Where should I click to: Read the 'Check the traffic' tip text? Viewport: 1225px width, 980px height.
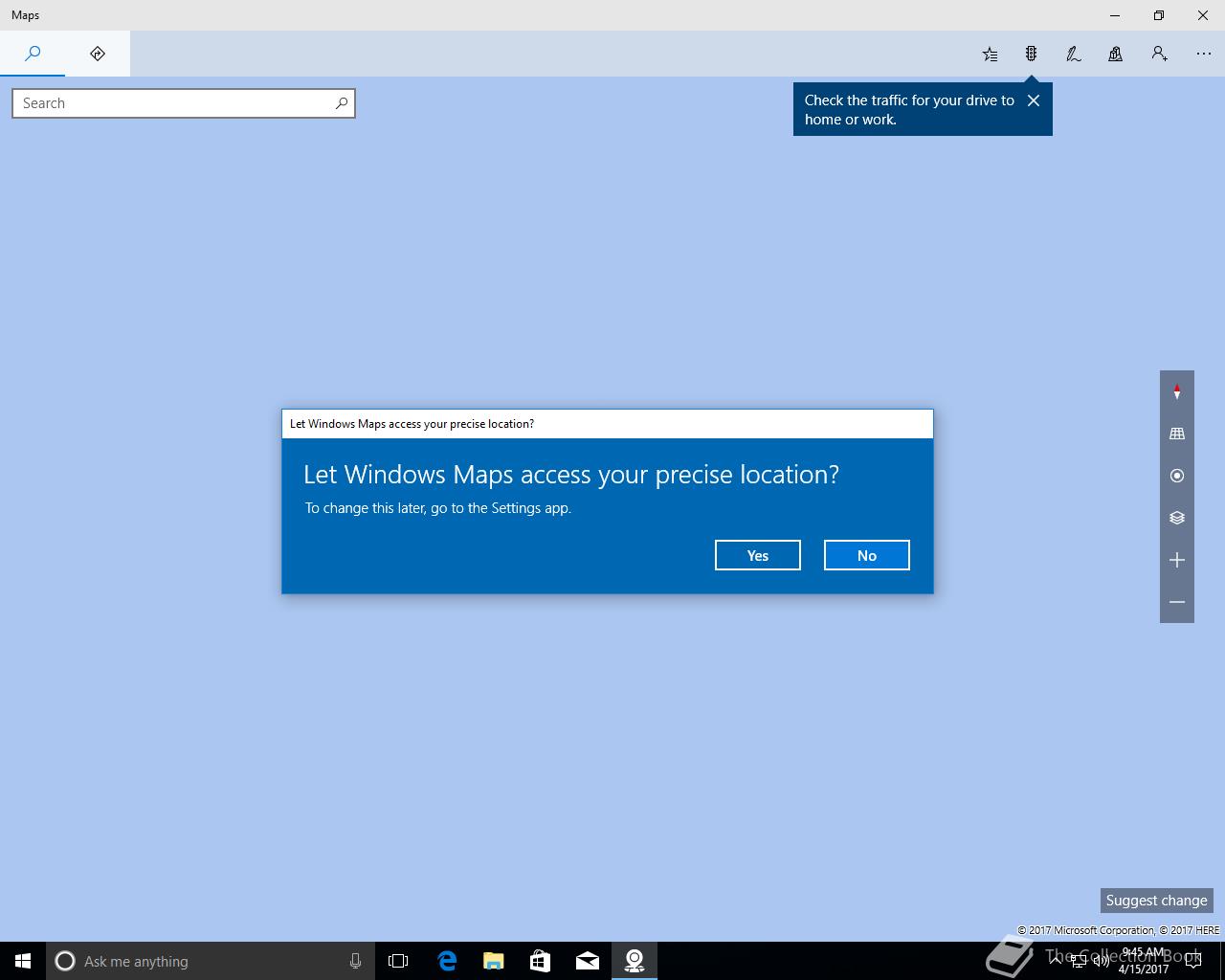point(908,110)
